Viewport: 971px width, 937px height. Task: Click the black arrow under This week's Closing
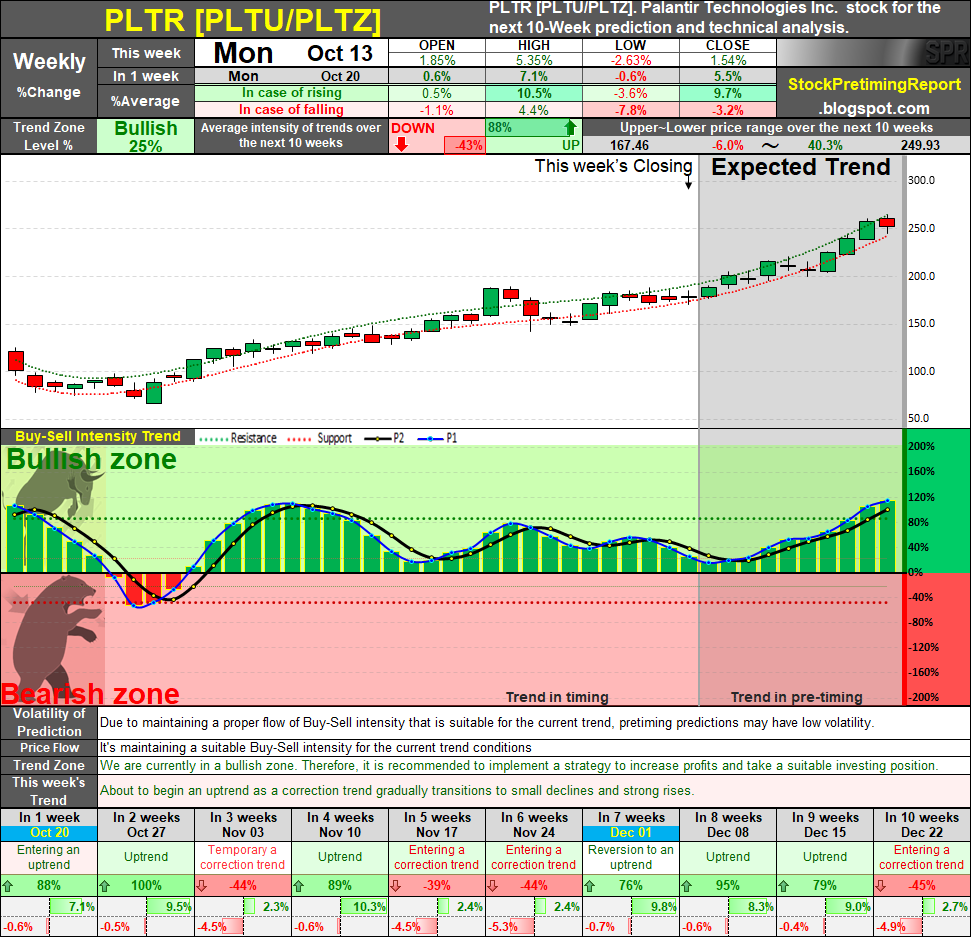pyautogui.click(x=688, y=182)
